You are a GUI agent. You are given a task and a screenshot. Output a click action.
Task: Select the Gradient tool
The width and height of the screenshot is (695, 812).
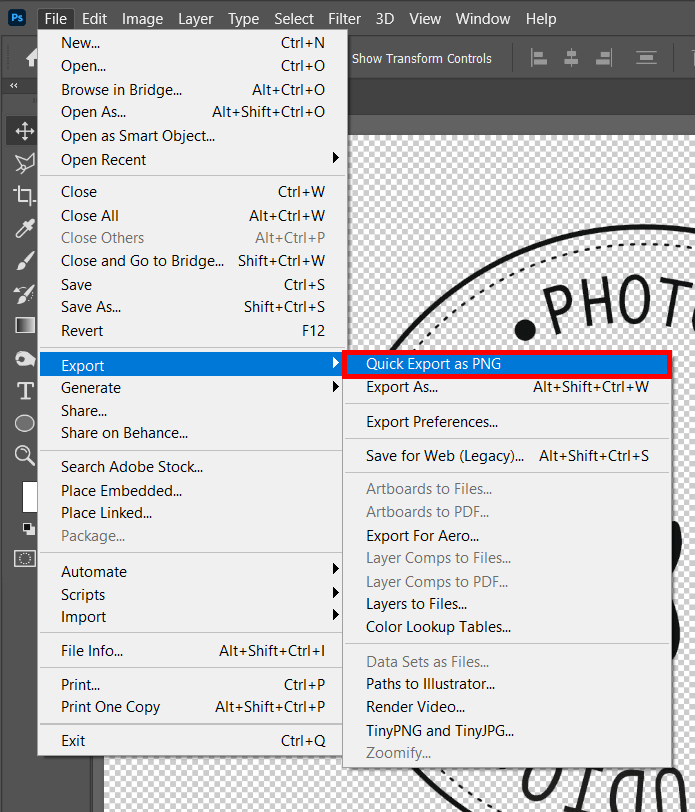25,325
